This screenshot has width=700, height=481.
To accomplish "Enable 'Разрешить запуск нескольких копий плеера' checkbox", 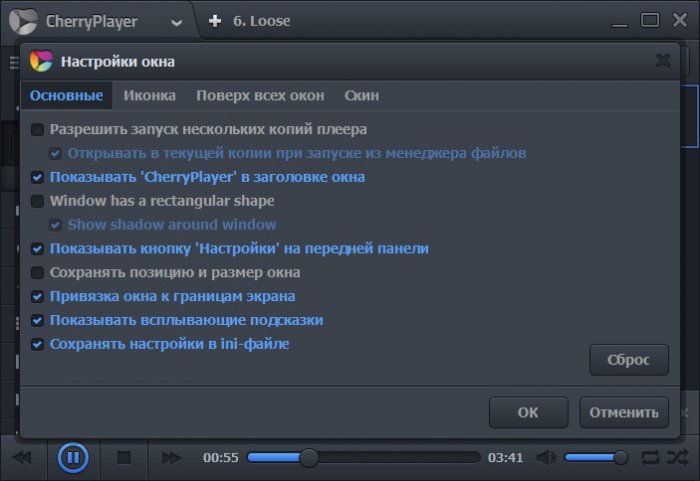I will [x=38, y=129].
